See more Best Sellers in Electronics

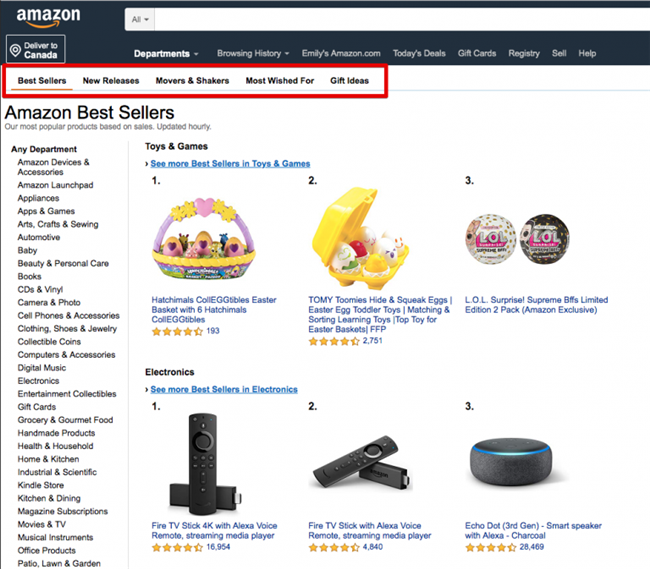click(x=224, y=389)
